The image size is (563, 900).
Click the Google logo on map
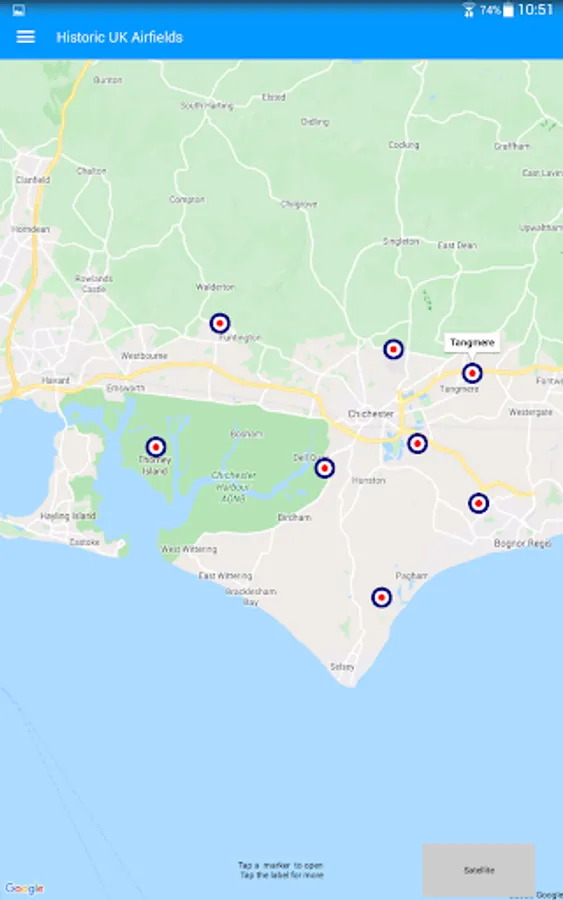[x=24, y=888]
